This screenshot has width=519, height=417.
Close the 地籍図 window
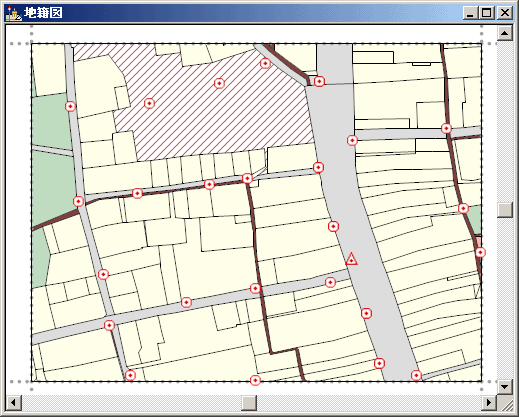(505, 13)
